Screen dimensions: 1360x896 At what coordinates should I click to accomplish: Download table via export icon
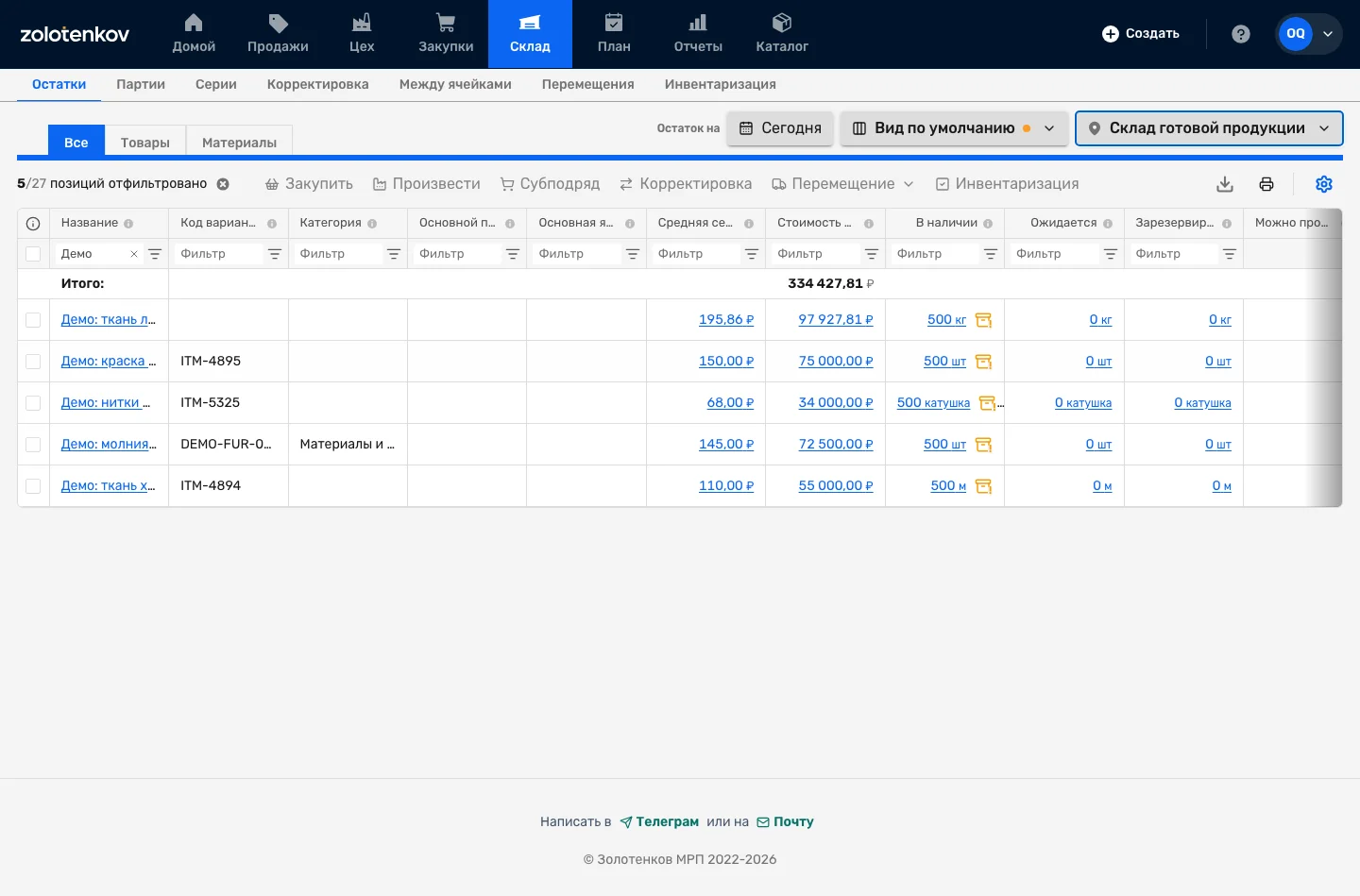tap(1225, 184)
